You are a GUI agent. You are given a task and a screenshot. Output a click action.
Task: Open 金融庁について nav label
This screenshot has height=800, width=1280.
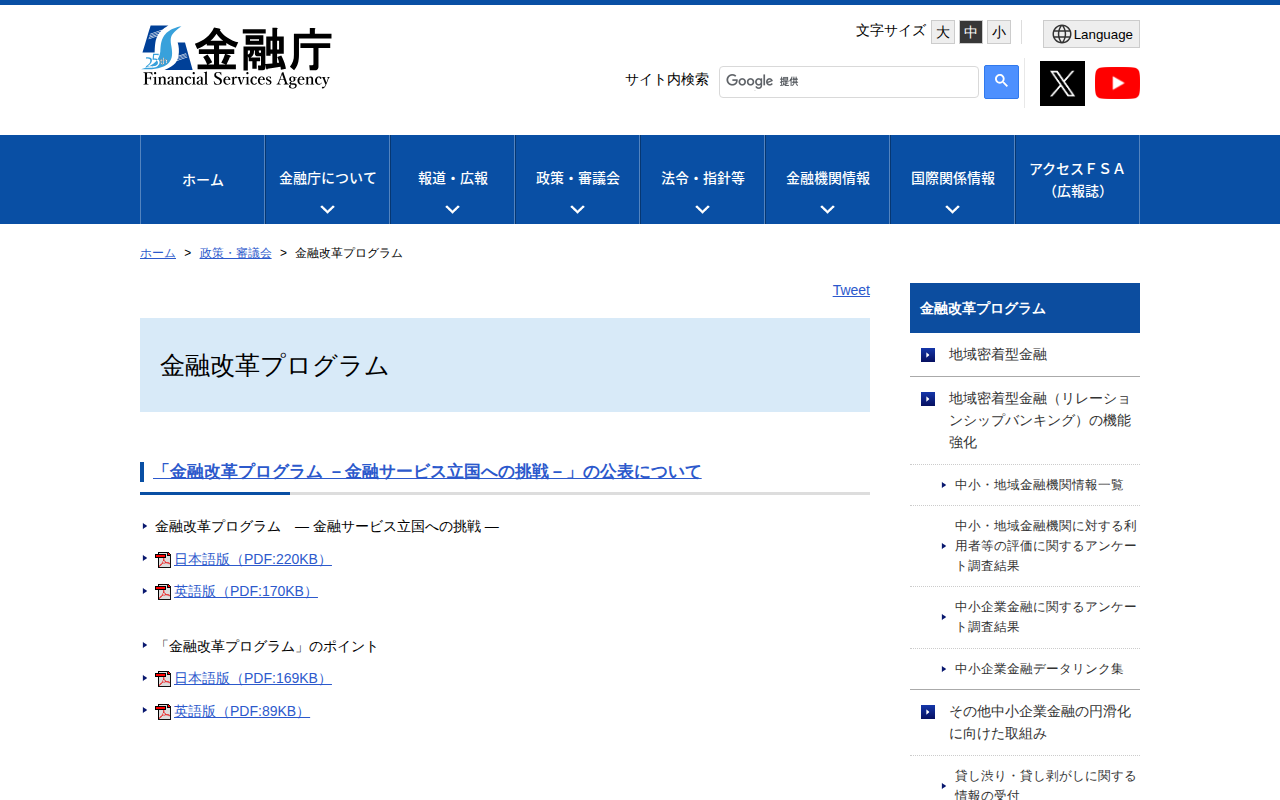[x=327, y=178]
